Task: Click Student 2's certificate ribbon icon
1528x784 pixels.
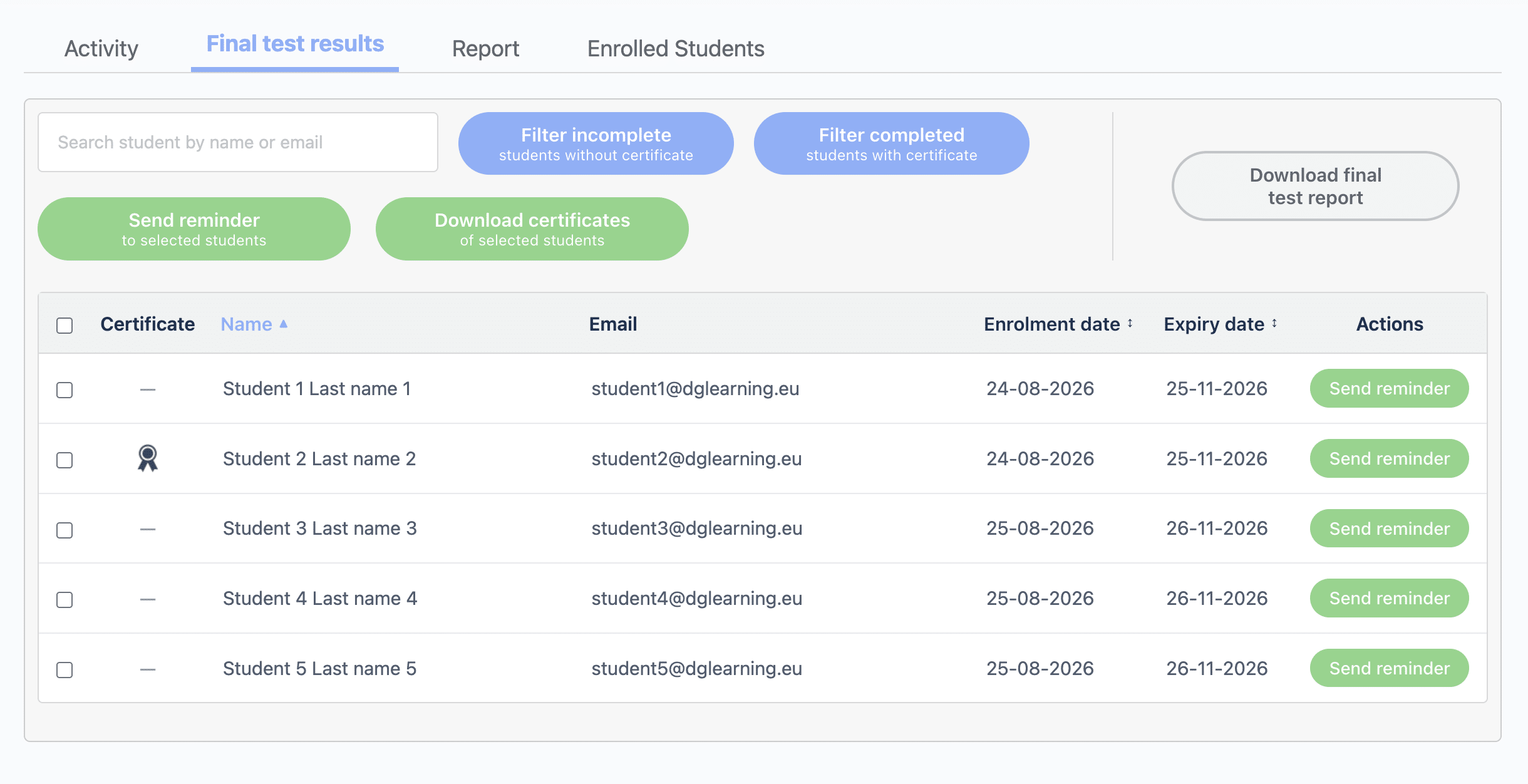Action: click(148, 458)
